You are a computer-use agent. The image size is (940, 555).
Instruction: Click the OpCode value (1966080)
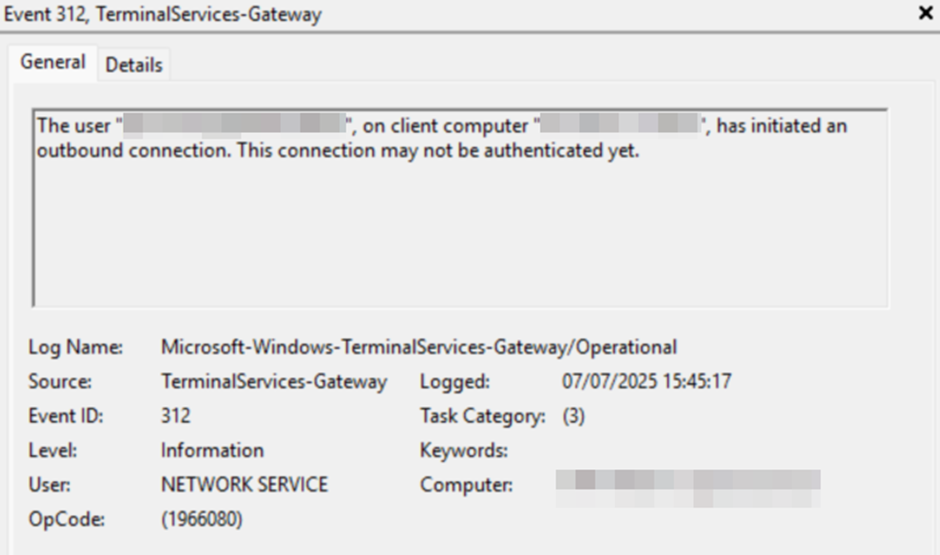pos(202,519)
